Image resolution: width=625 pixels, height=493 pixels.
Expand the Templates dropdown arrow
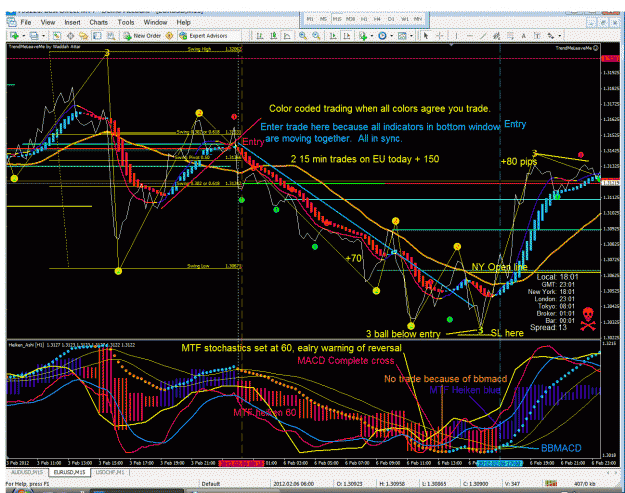(411, 36)
